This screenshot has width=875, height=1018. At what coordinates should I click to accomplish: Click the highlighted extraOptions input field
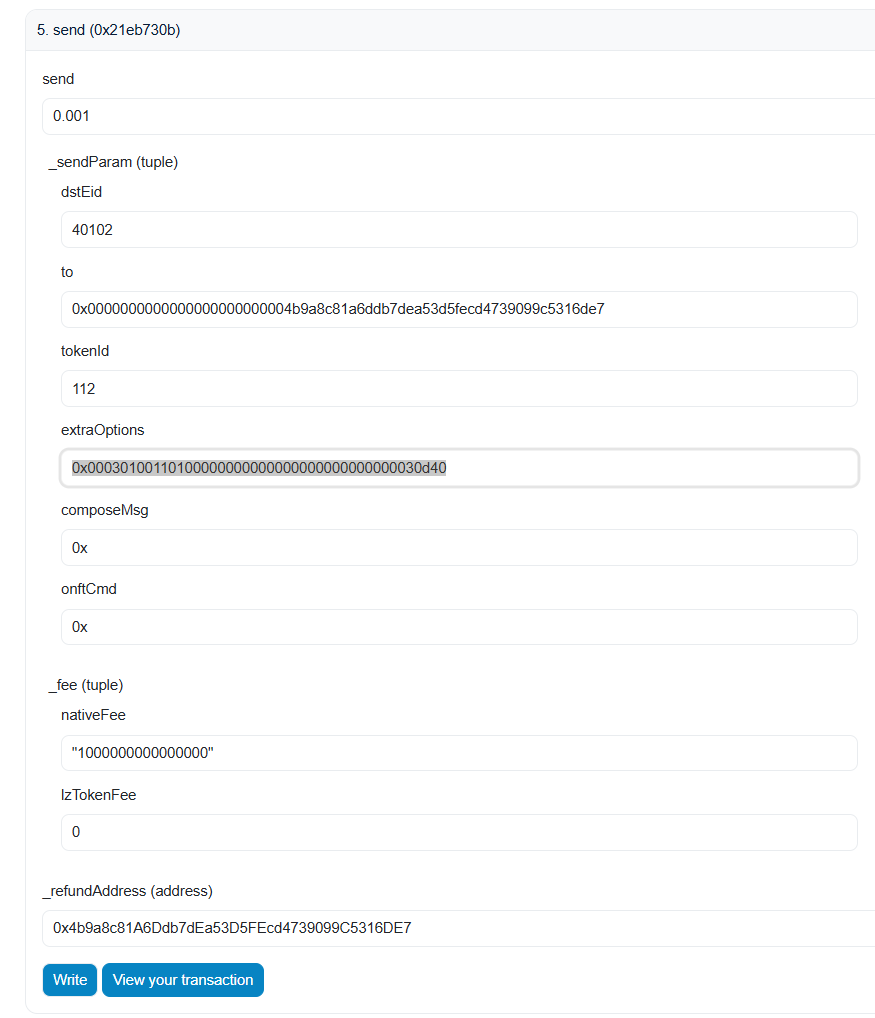click(458, 468)
